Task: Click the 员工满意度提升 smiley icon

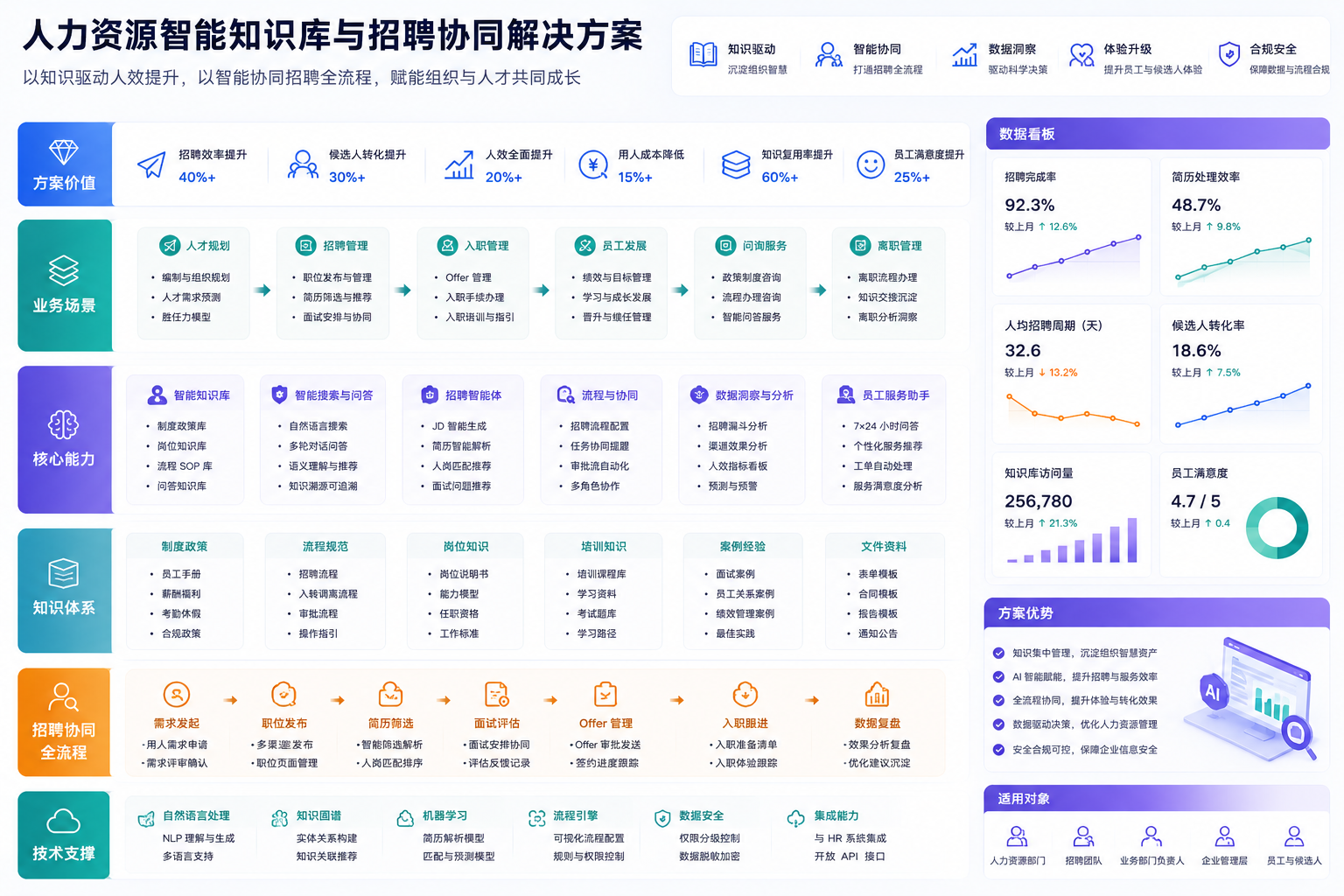Action: tap(871, 164)
